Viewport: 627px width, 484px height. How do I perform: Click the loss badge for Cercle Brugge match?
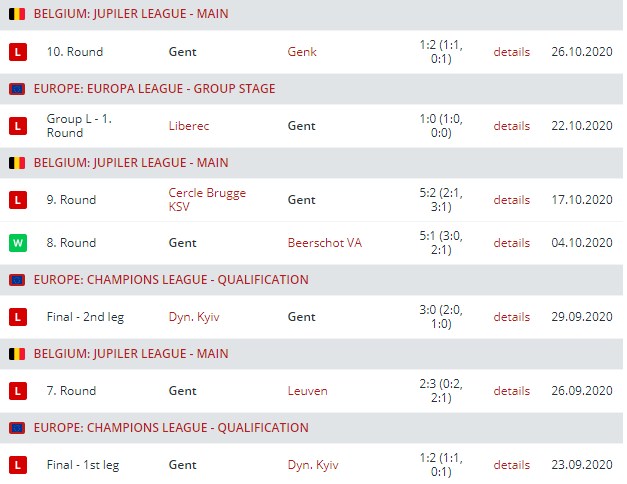tap(16, 200)
